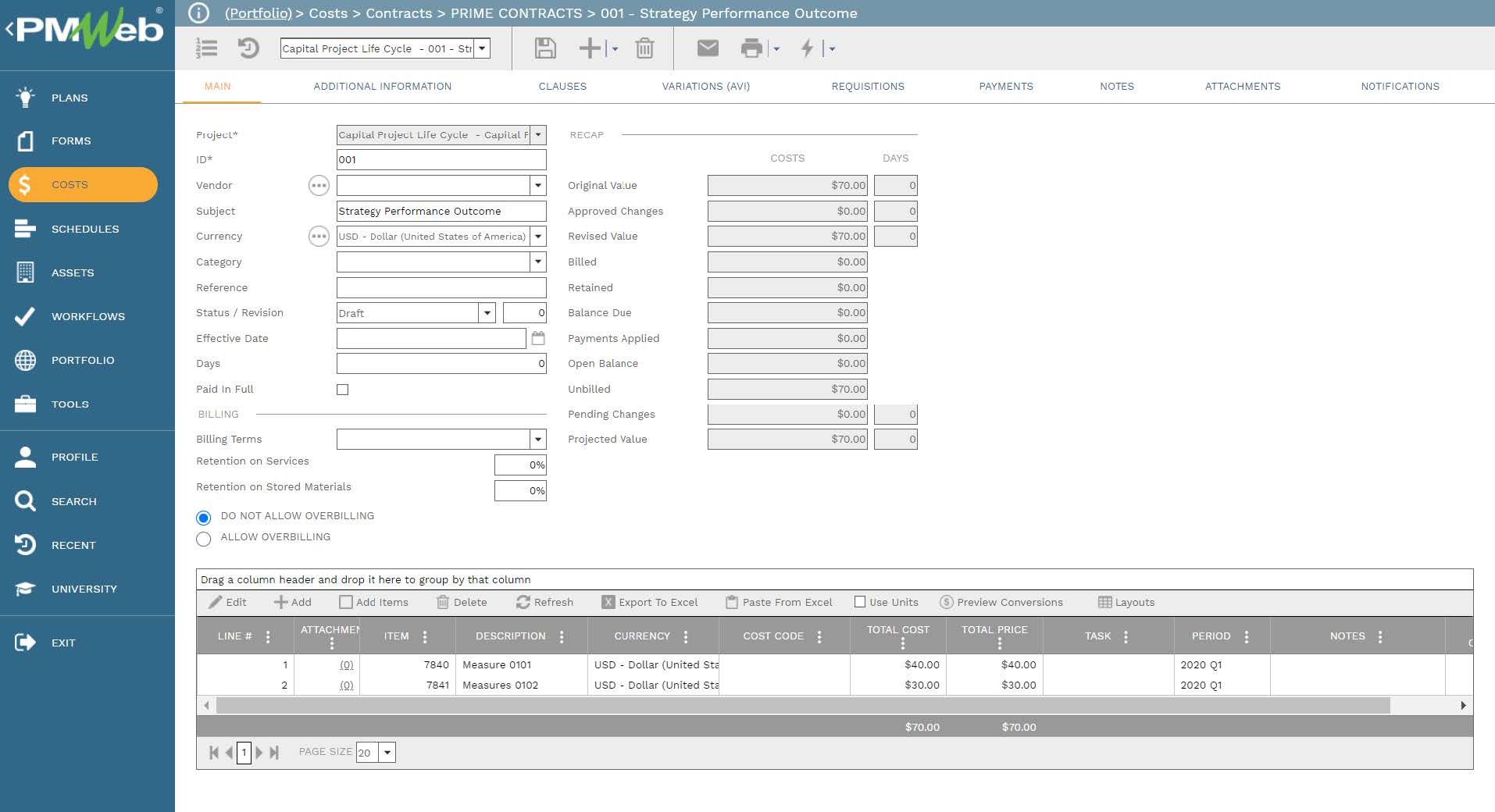Refresh the line items grid
Screen dimensions: 1495x812
544,602
